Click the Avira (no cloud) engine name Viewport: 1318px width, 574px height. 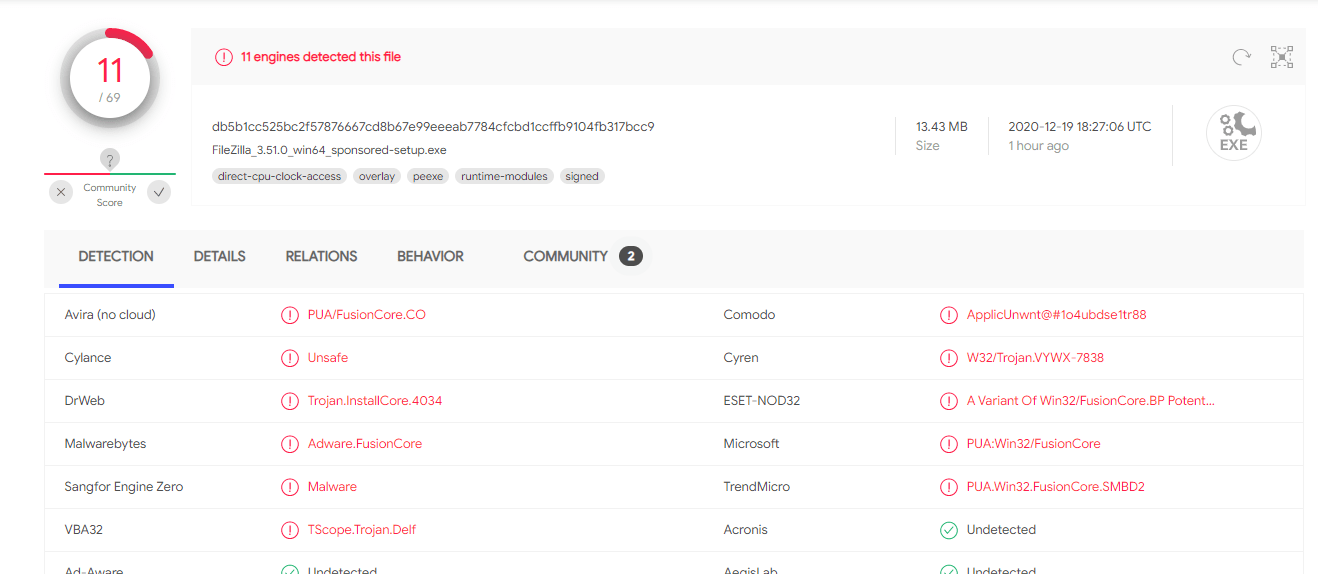coord(110,315)
